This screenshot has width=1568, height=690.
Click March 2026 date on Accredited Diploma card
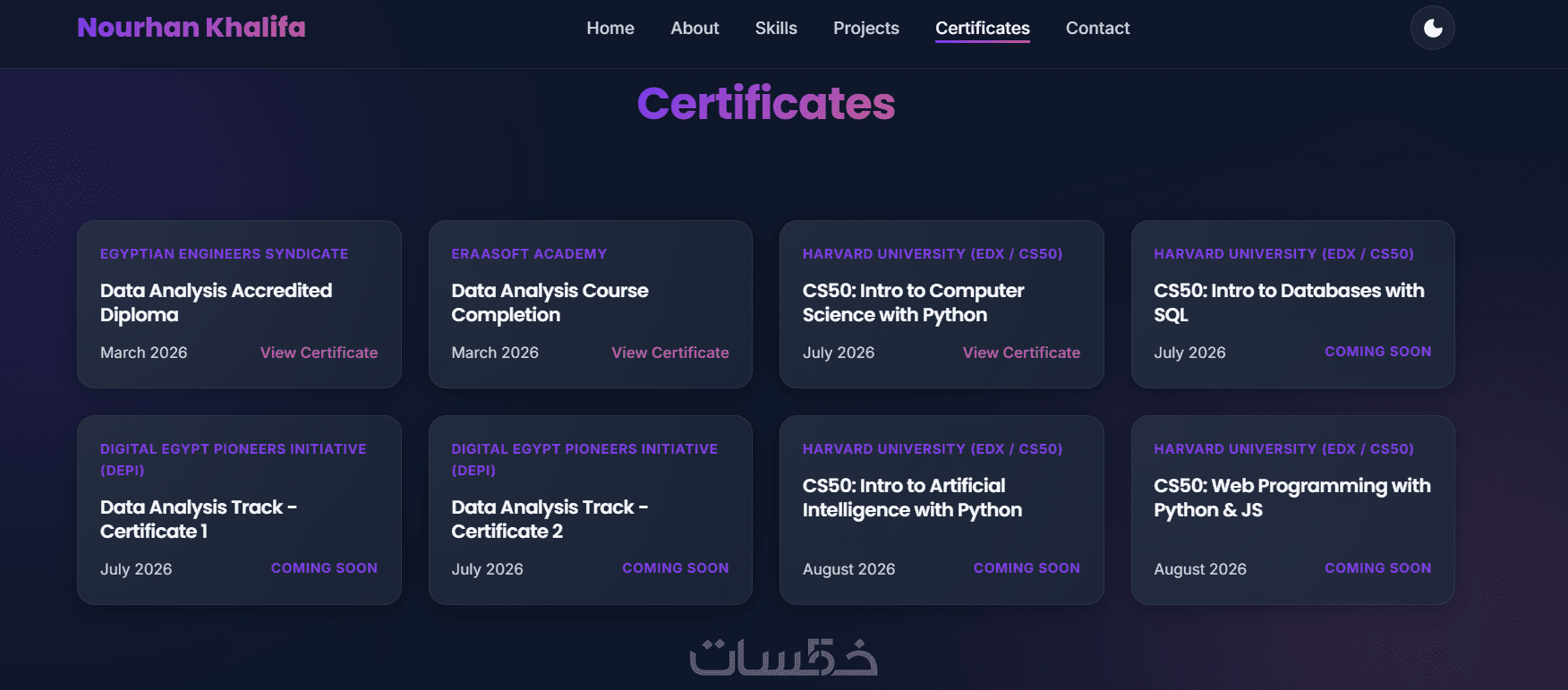tap(143, 353)
